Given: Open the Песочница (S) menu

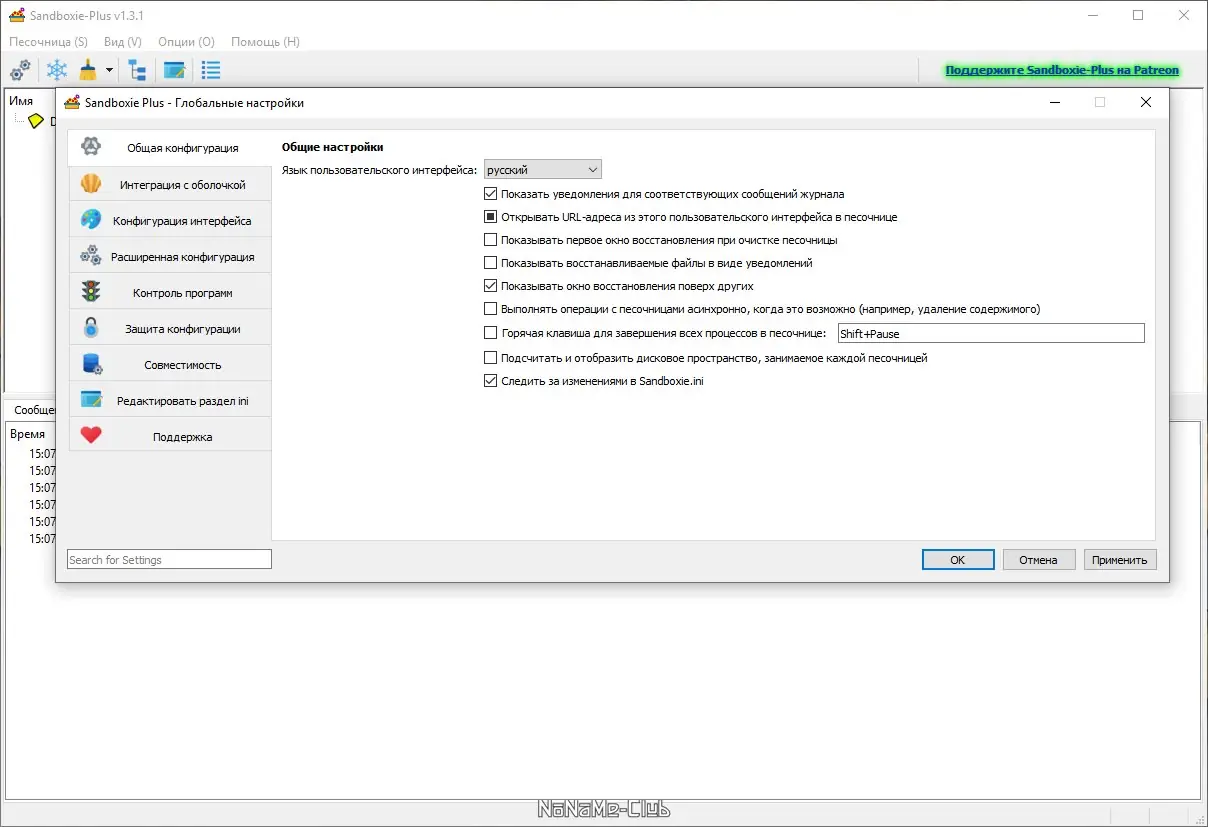Looking at the screenshot, I should coord(48,42).
